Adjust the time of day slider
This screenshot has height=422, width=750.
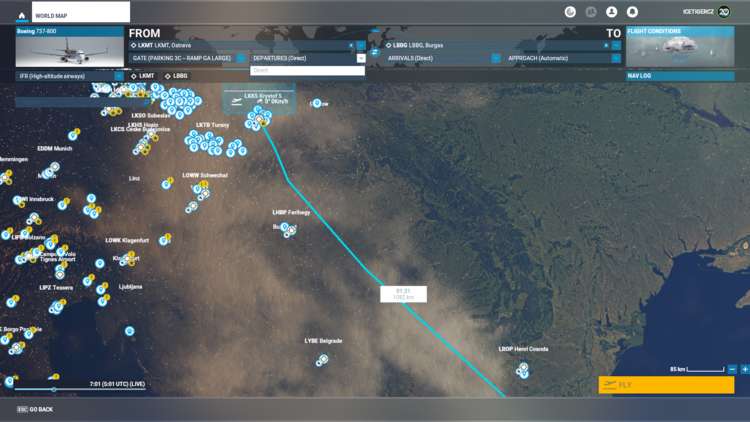54,389
